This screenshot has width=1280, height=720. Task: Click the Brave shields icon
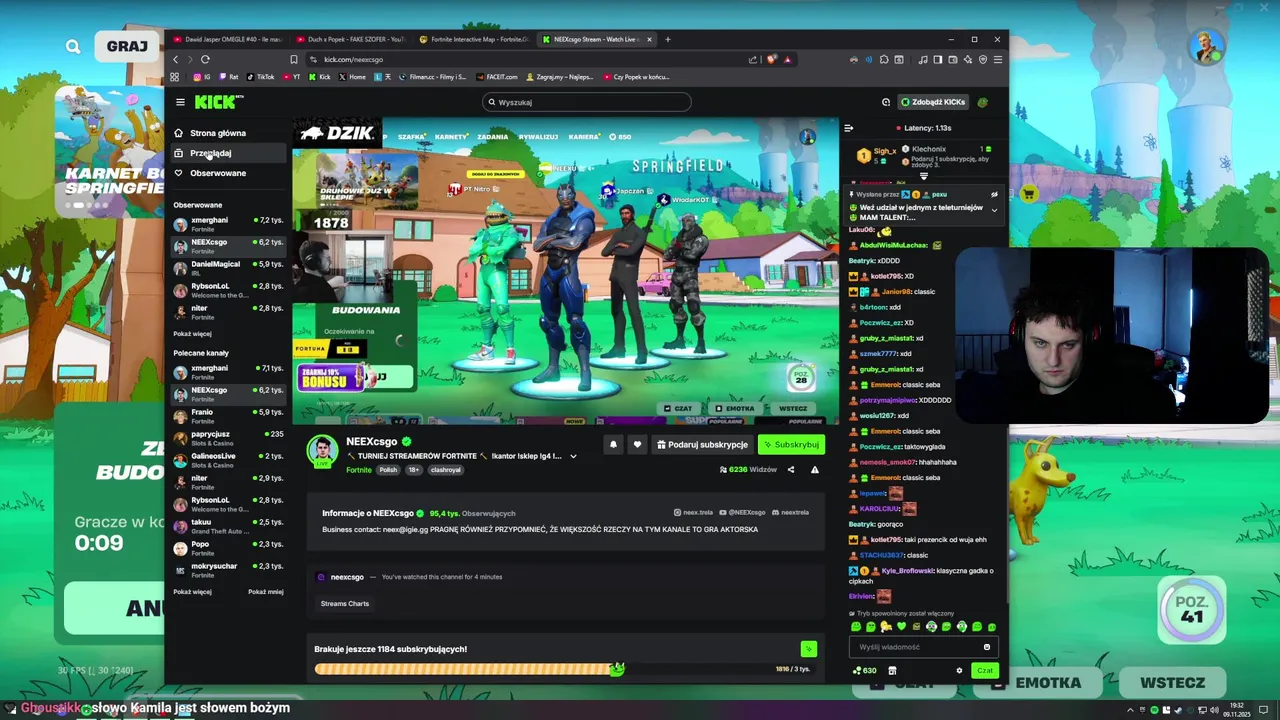tap(772, 59)
